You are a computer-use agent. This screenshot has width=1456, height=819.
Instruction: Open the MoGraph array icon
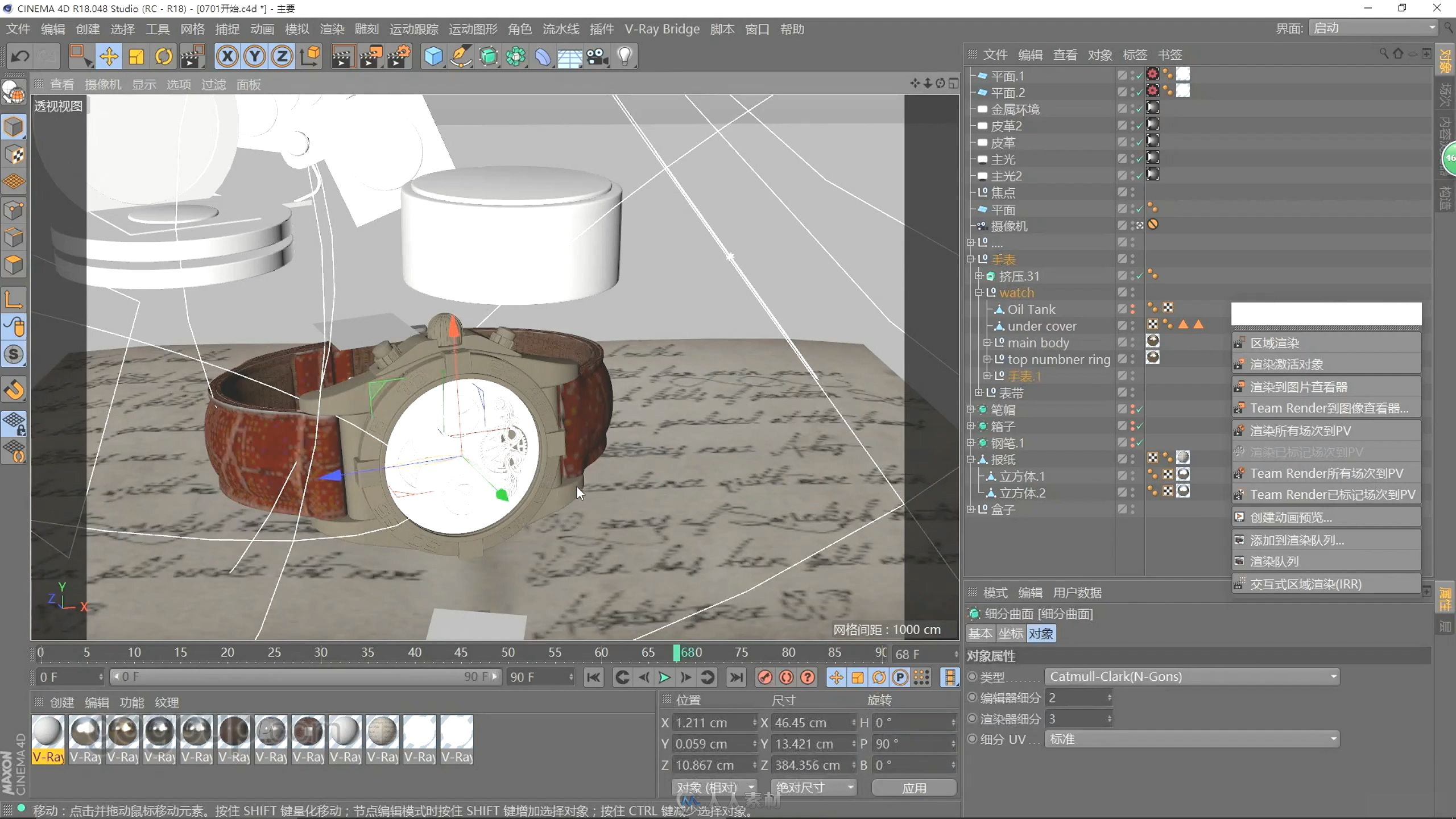coord(515,56)
